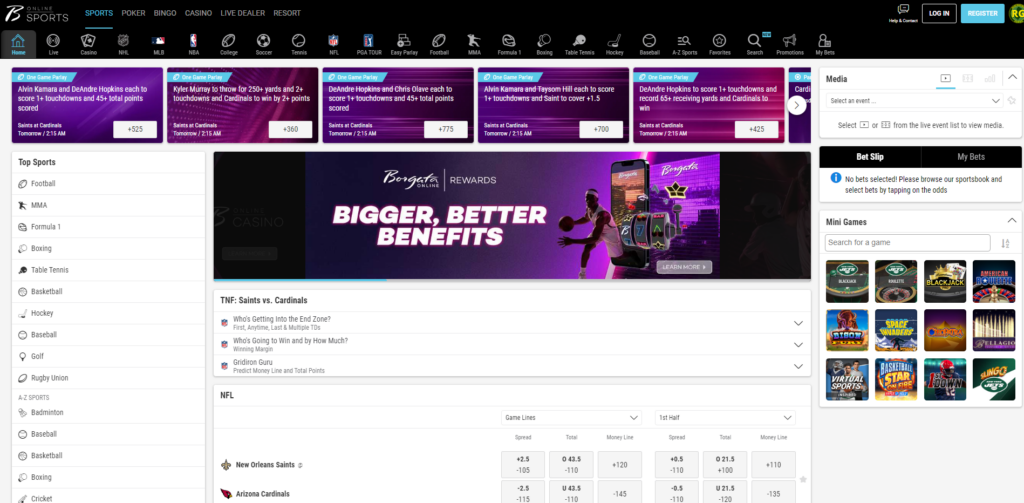Open the A-Z Sports icon
Image resolution: width=1024 pixels, height=503 pixels.
[684, 44]
